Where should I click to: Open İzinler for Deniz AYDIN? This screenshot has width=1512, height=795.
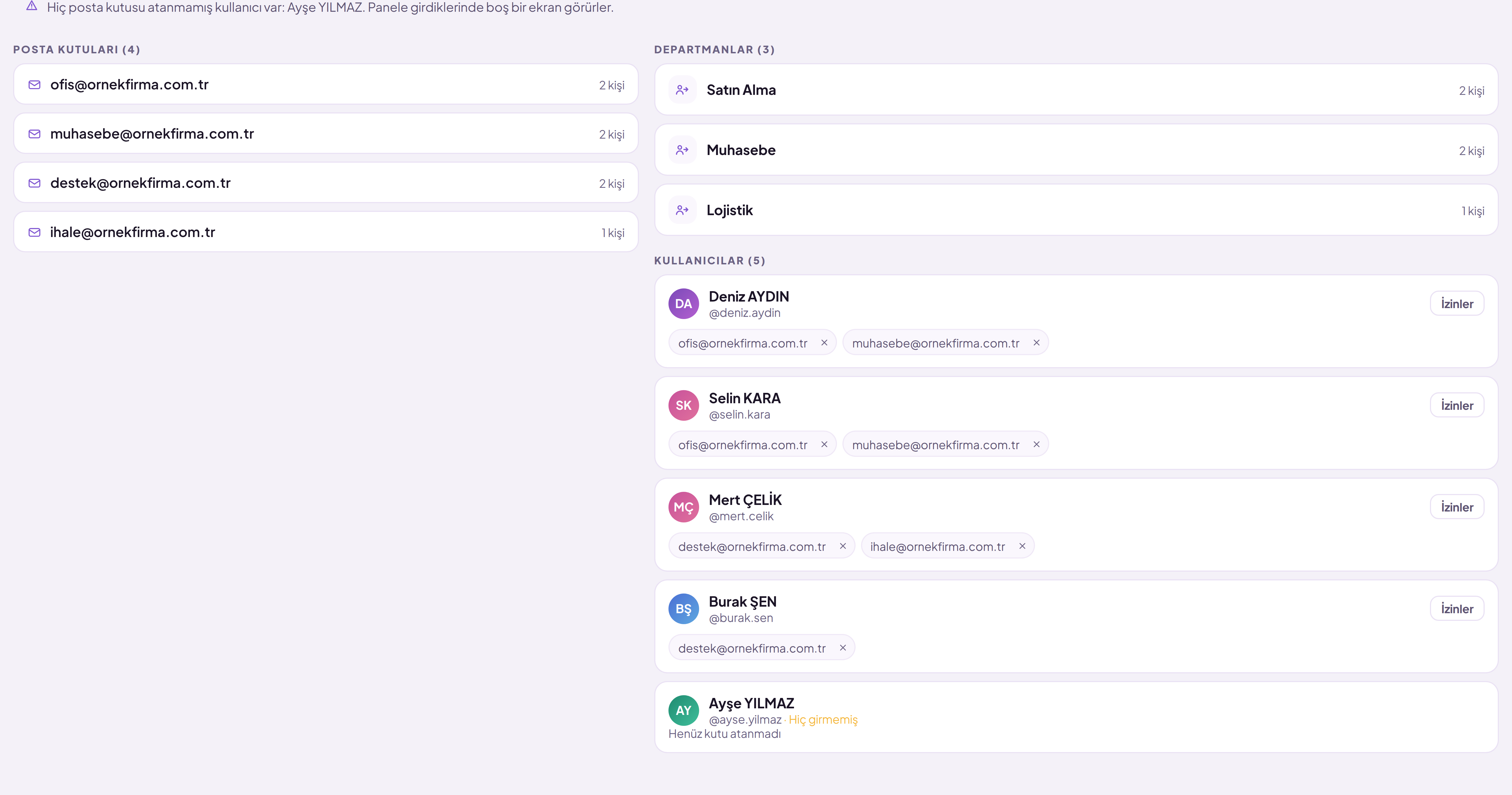click(x=1457, y=303)
